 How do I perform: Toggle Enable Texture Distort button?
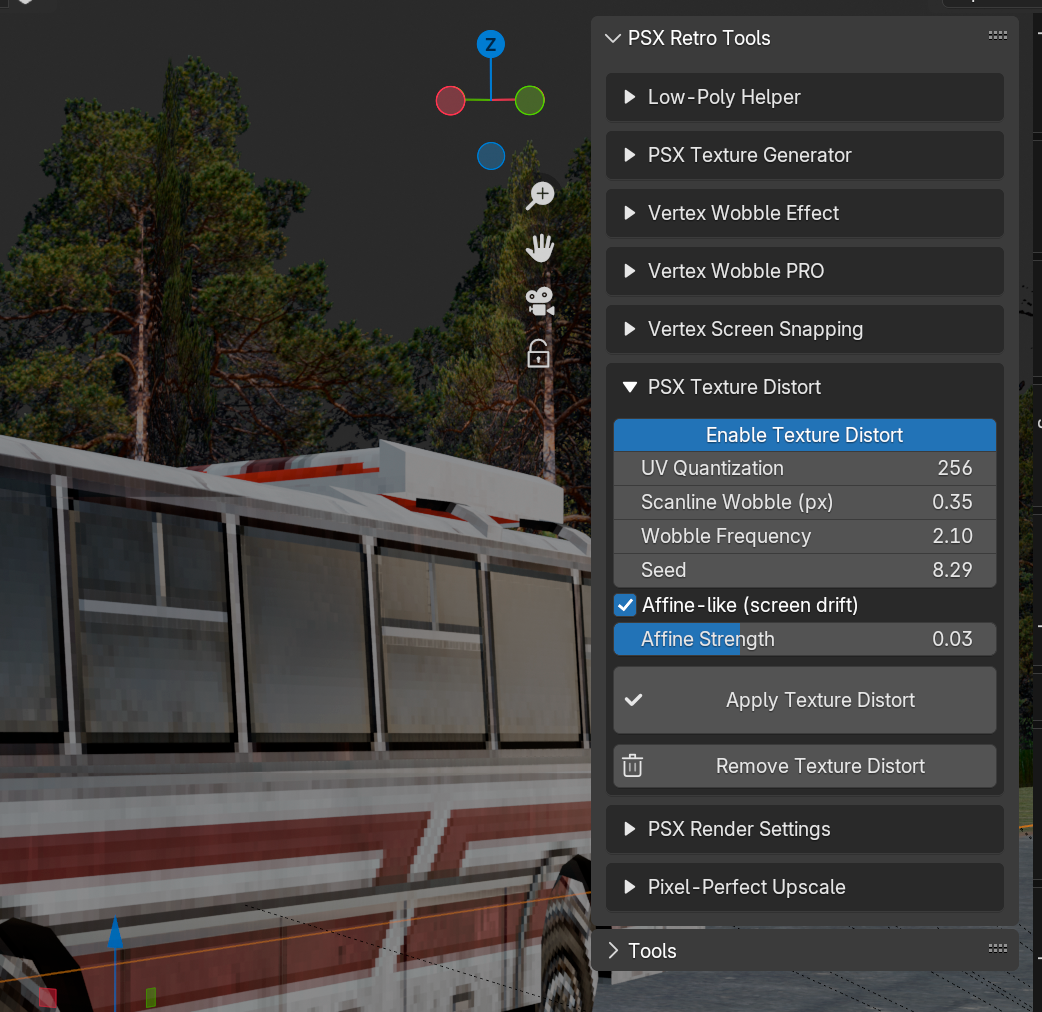804,435
